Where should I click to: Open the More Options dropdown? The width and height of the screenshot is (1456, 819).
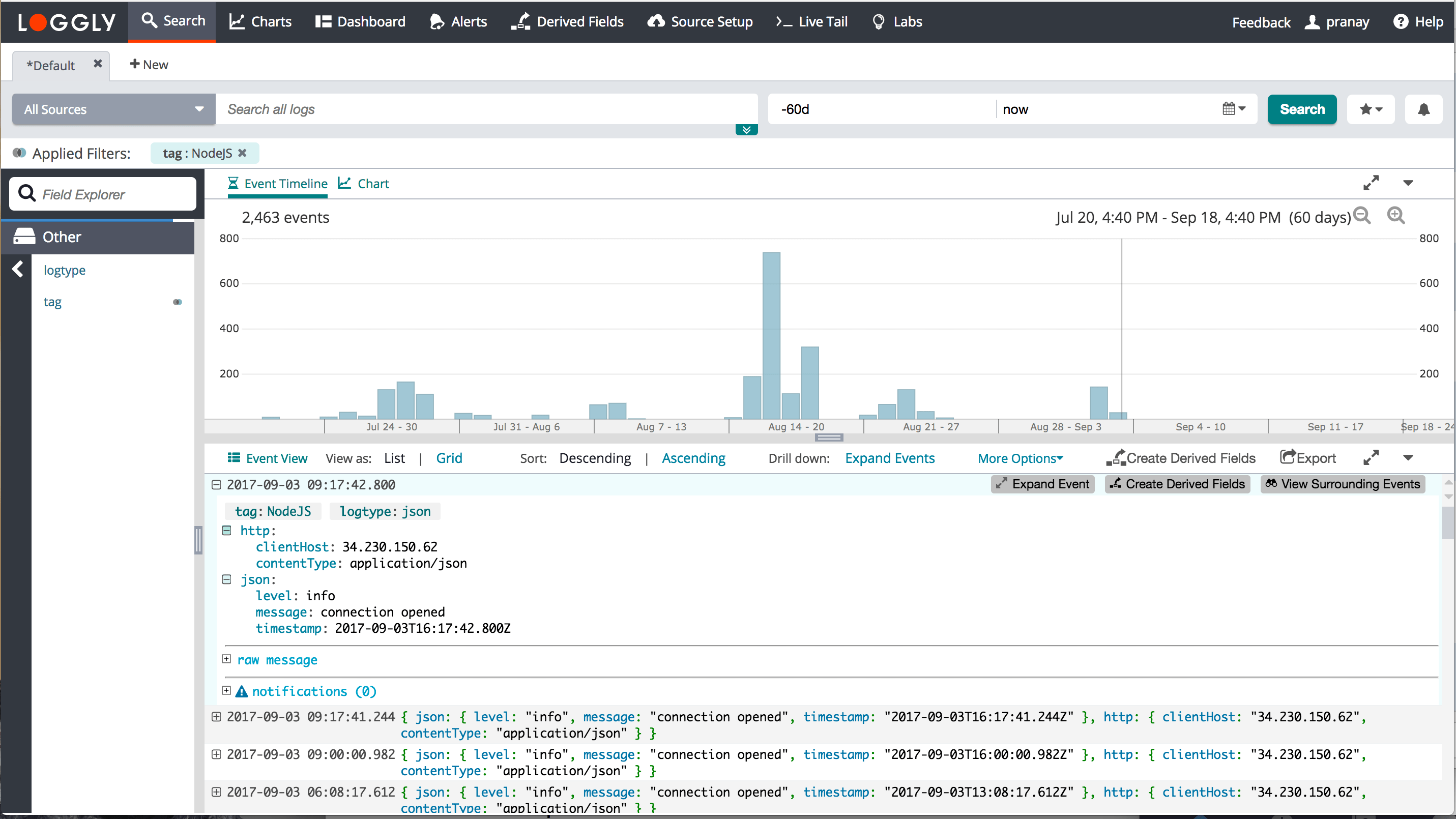[1020, 458]
